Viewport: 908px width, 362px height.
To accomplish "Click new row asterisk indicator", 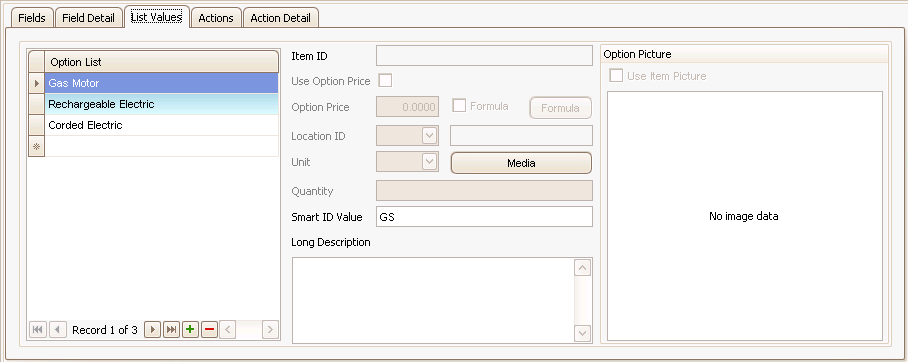I will (x=36, y=147).
